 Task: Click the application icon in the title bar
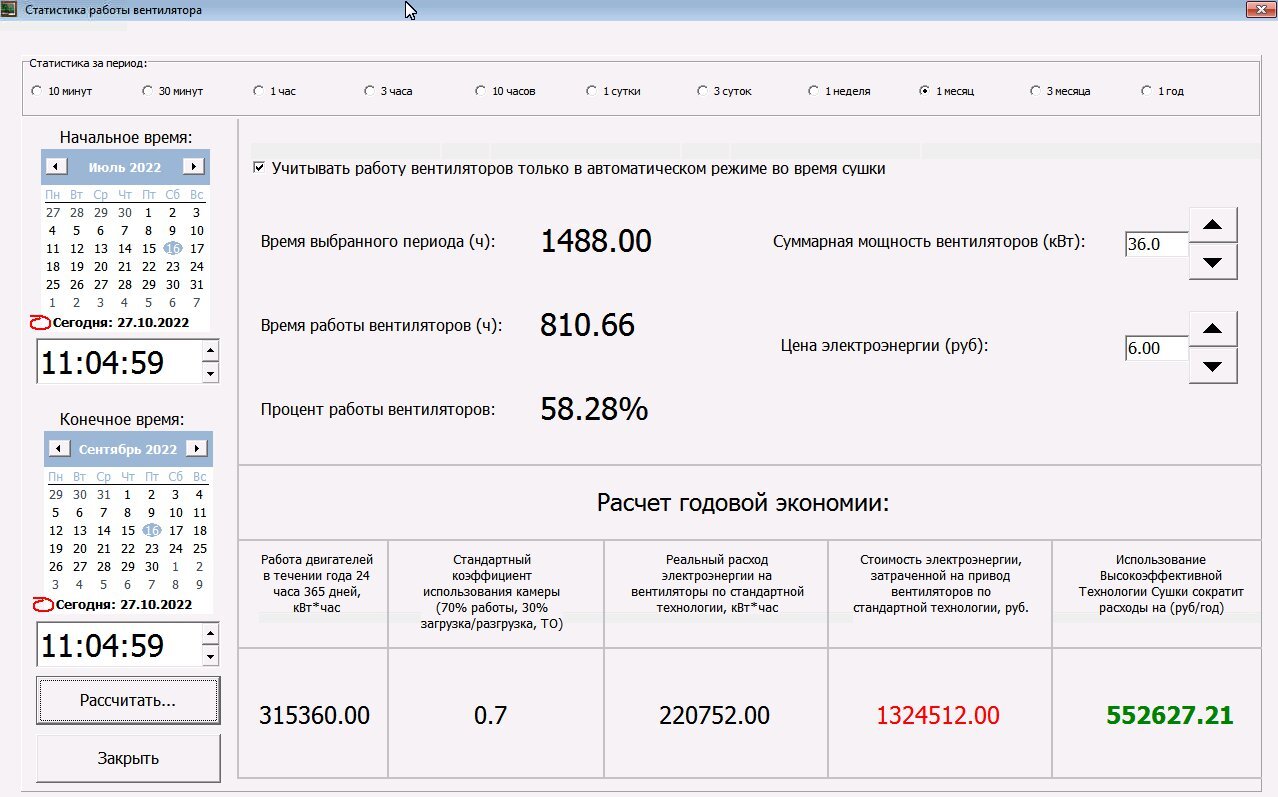(10, 9)
